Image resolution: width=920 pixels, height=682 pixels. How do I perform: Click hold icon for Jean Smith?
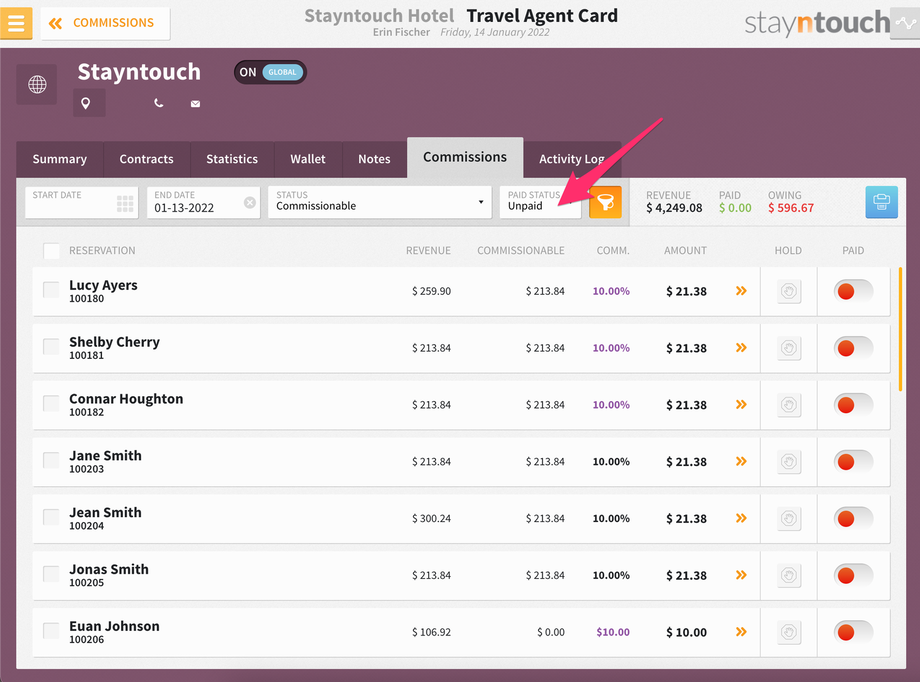coord(789,519)
